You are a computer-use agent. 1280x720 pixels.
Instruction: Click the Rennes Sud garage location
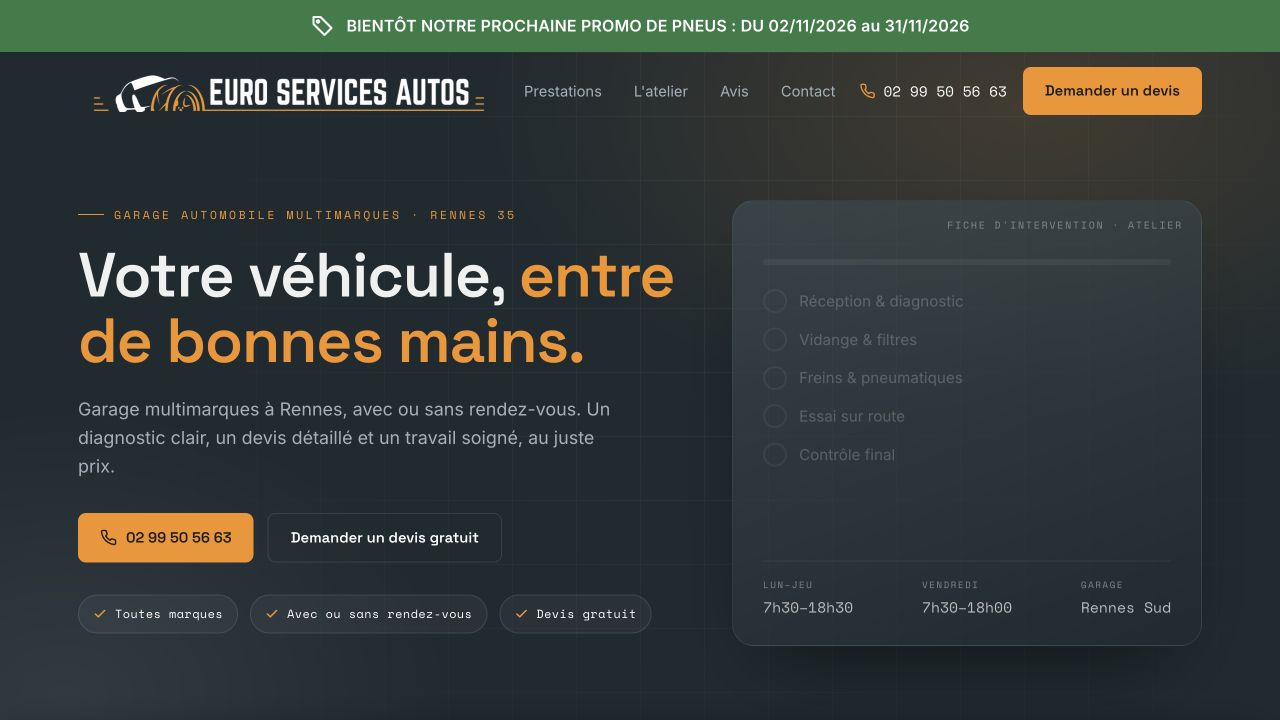pyautogui.click(x=1126, y=608)
